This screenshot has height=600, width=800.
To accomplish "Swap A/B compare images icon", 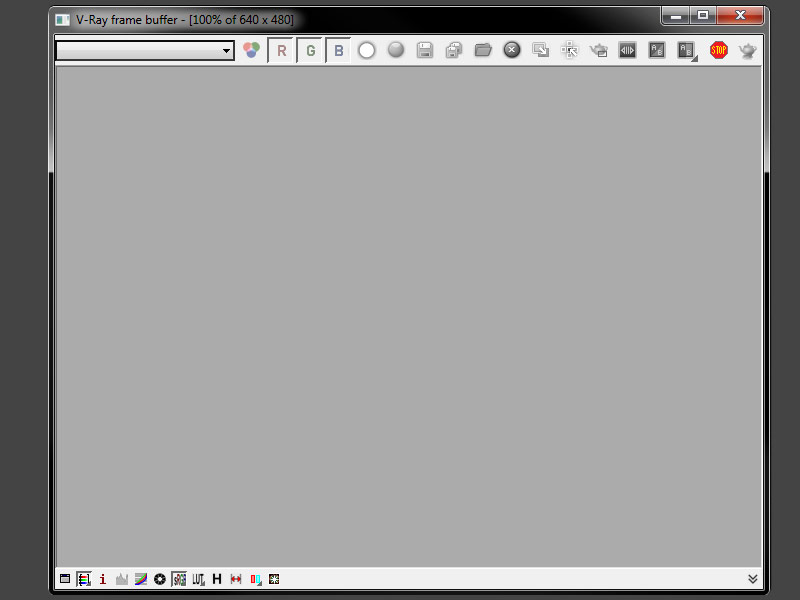I will click(657, 50).
